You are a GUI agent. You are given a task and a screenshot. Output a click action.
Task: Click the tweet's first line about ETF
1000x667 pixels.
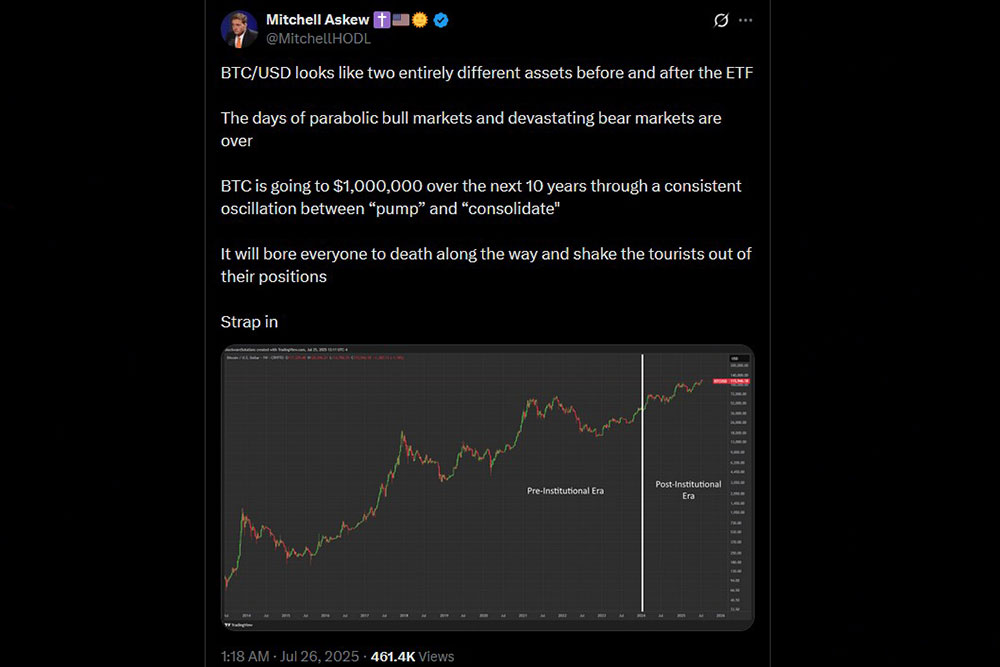coord(487,73)
